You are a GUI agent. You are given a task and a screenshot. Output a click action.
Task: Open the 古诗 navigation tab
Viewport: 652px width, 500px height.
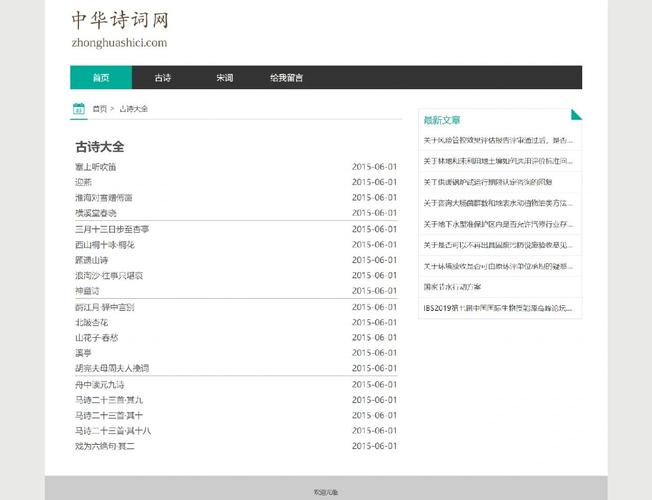click(163, 77)
